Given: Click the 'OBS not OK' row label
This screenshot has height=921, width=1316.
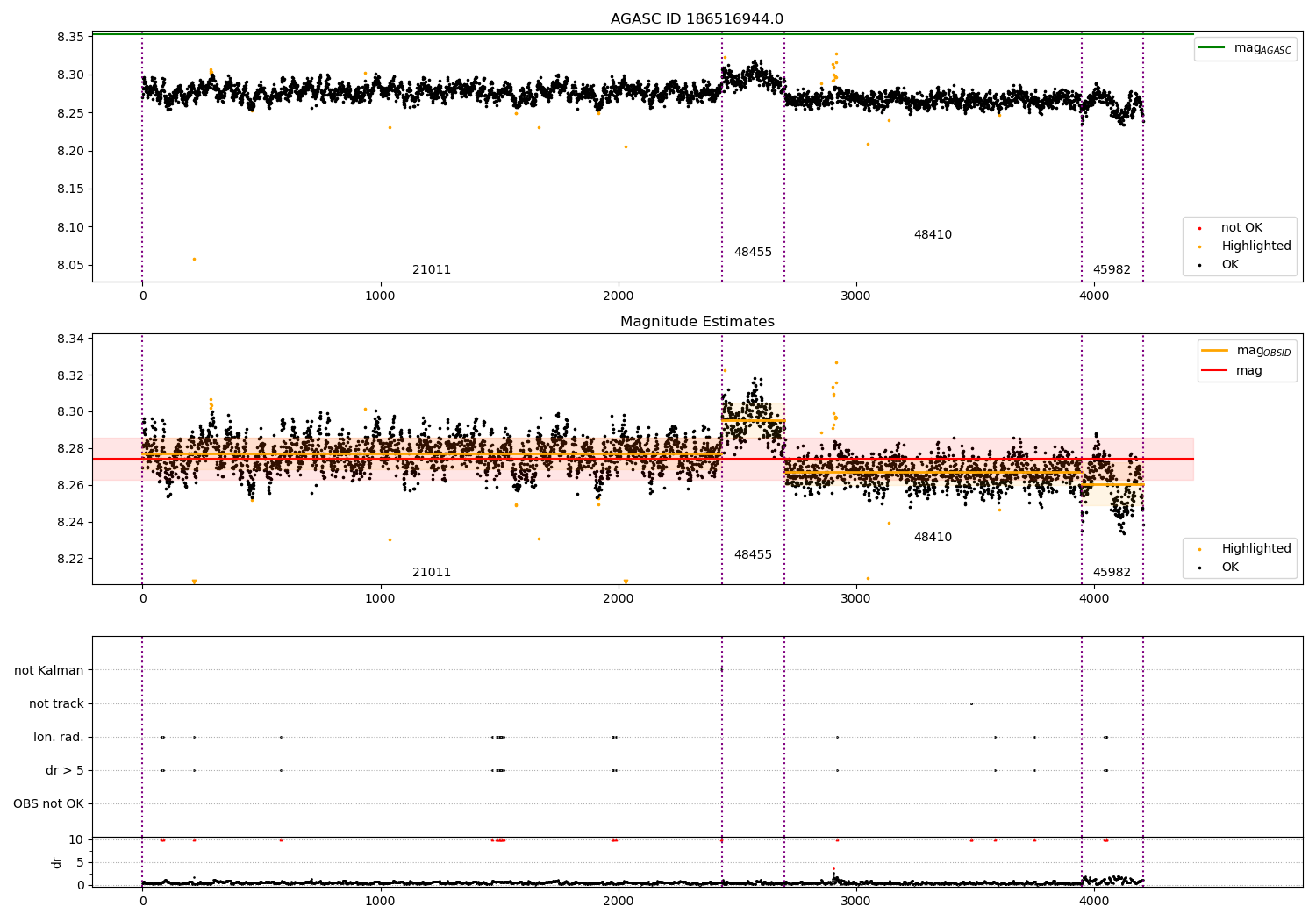Looking at the screenshot, I should (x=48, y=804).
